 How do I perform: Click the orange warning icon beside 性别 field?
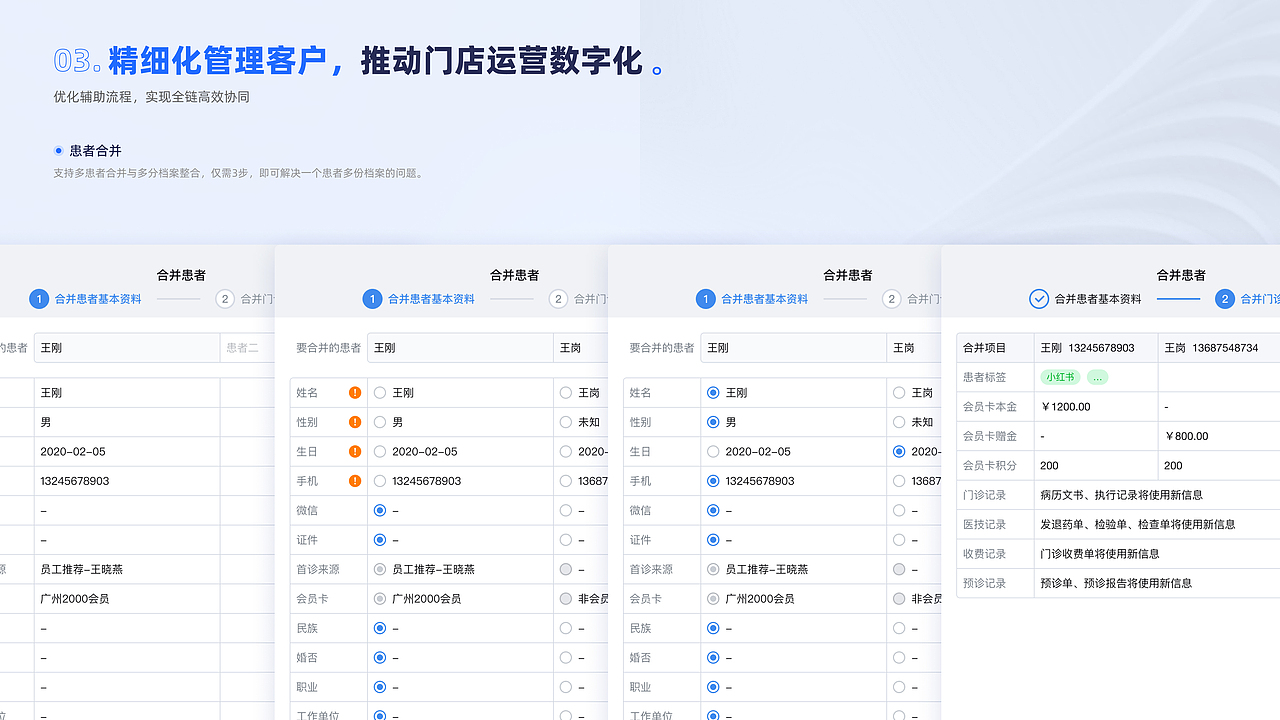(357, 421)
